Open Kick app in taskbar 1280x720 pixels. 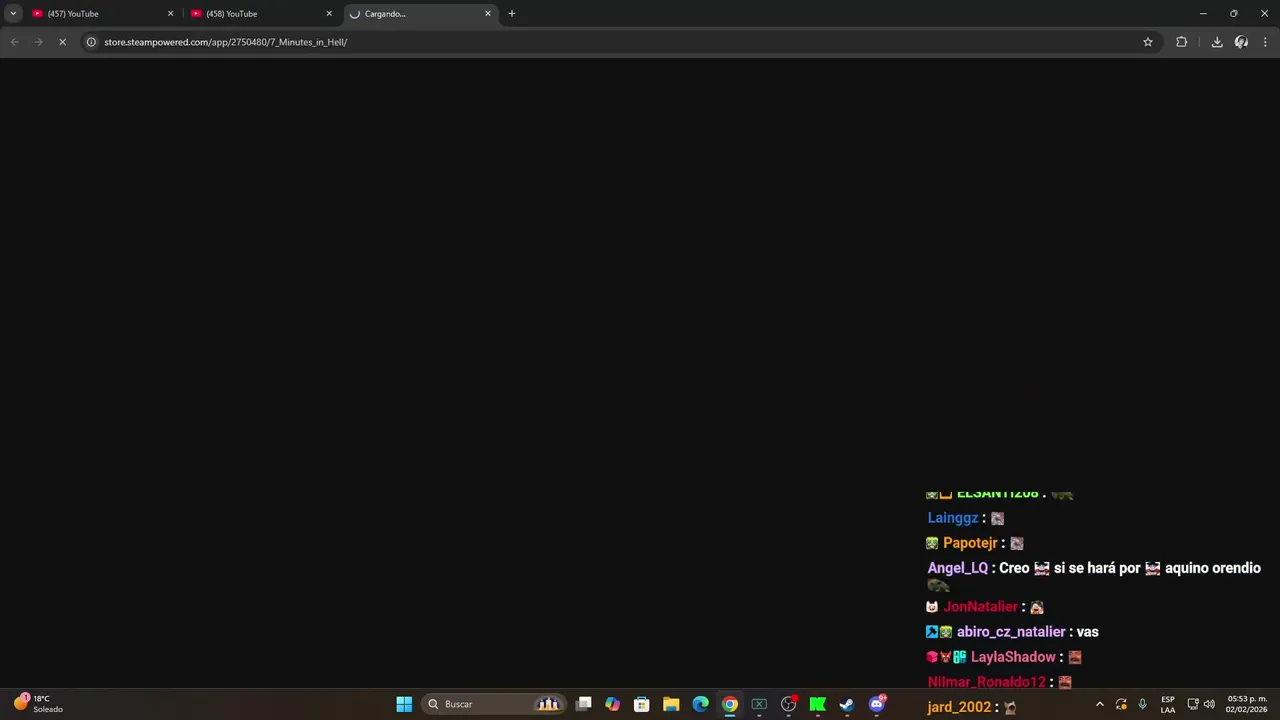click(818, 704)
